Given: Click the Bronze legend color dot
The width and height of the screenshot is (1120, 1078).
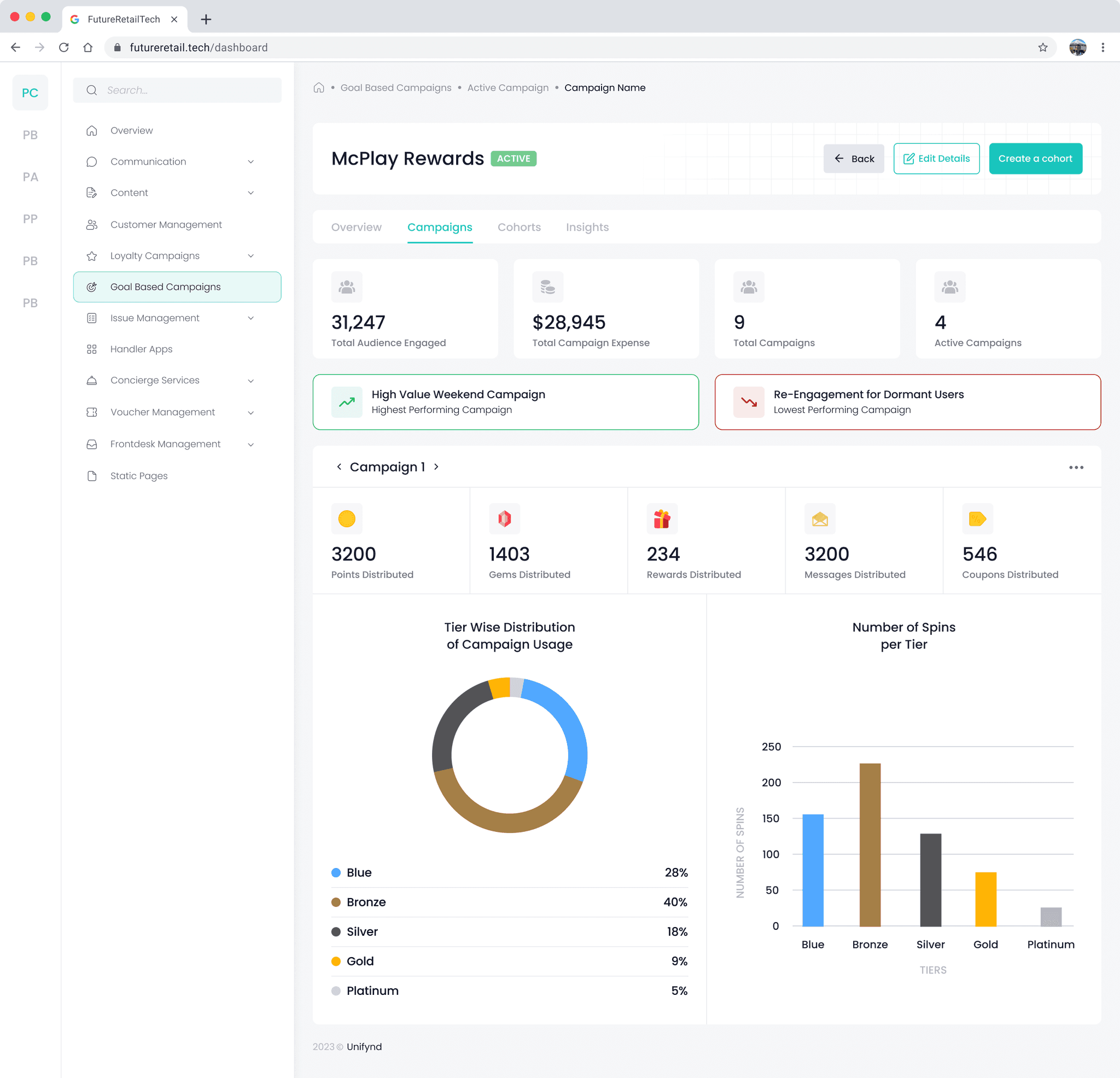Looking at the screenshot, I should point(336,902).
